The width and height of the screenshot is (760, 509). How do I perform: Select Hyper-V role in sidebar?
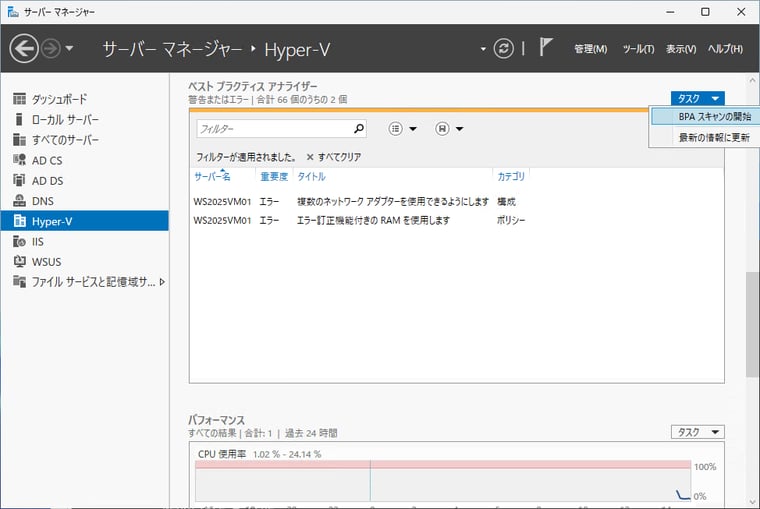tap(85, 221)
